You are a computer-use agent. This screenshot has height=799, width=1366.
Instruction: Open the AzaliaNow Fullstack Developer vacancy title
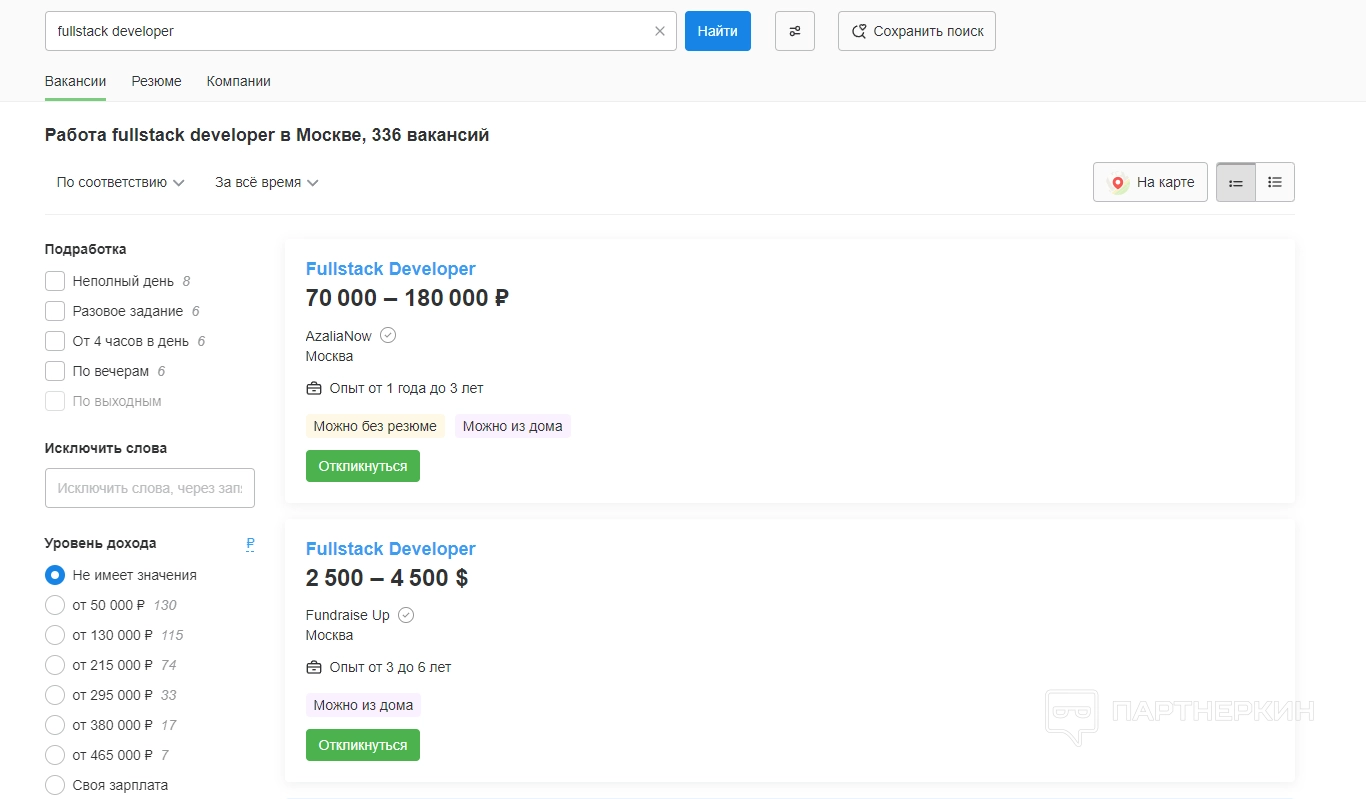click(390, 269)
